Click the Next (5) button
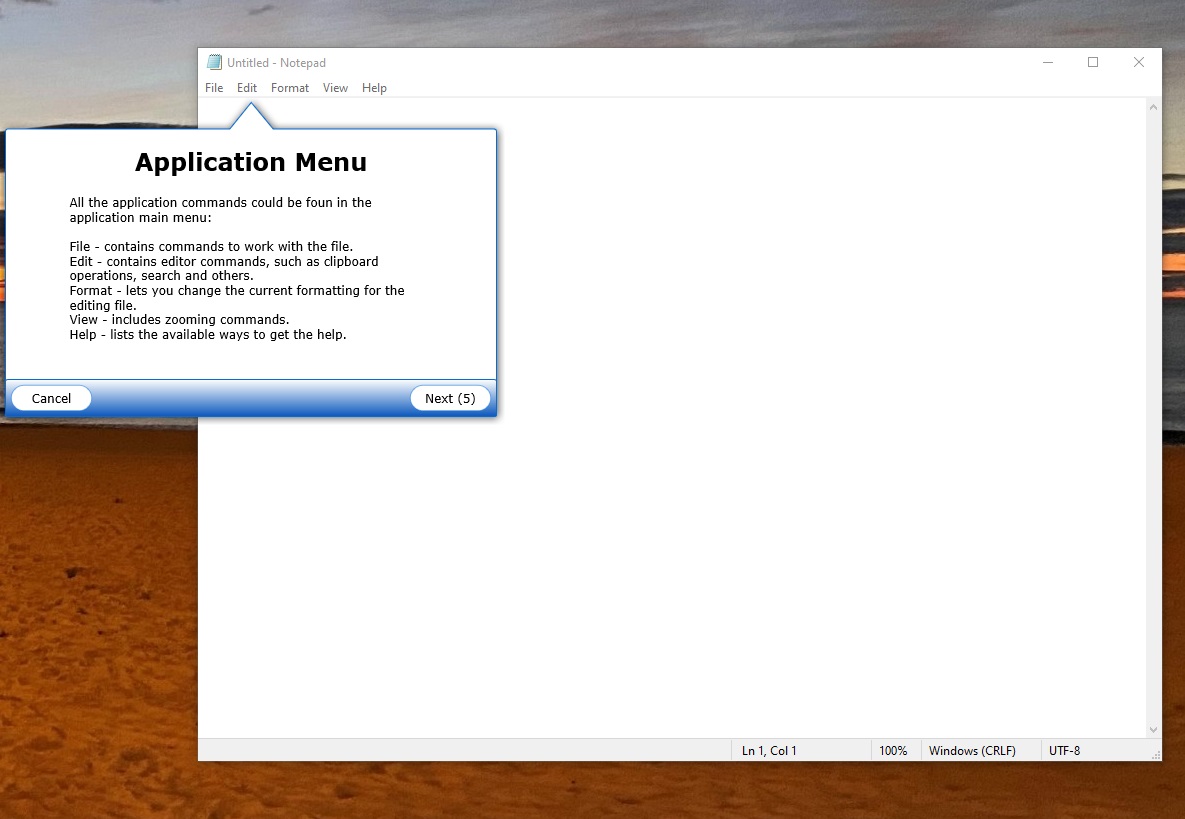Screen dimensions: 1185x819 (450, 398)
